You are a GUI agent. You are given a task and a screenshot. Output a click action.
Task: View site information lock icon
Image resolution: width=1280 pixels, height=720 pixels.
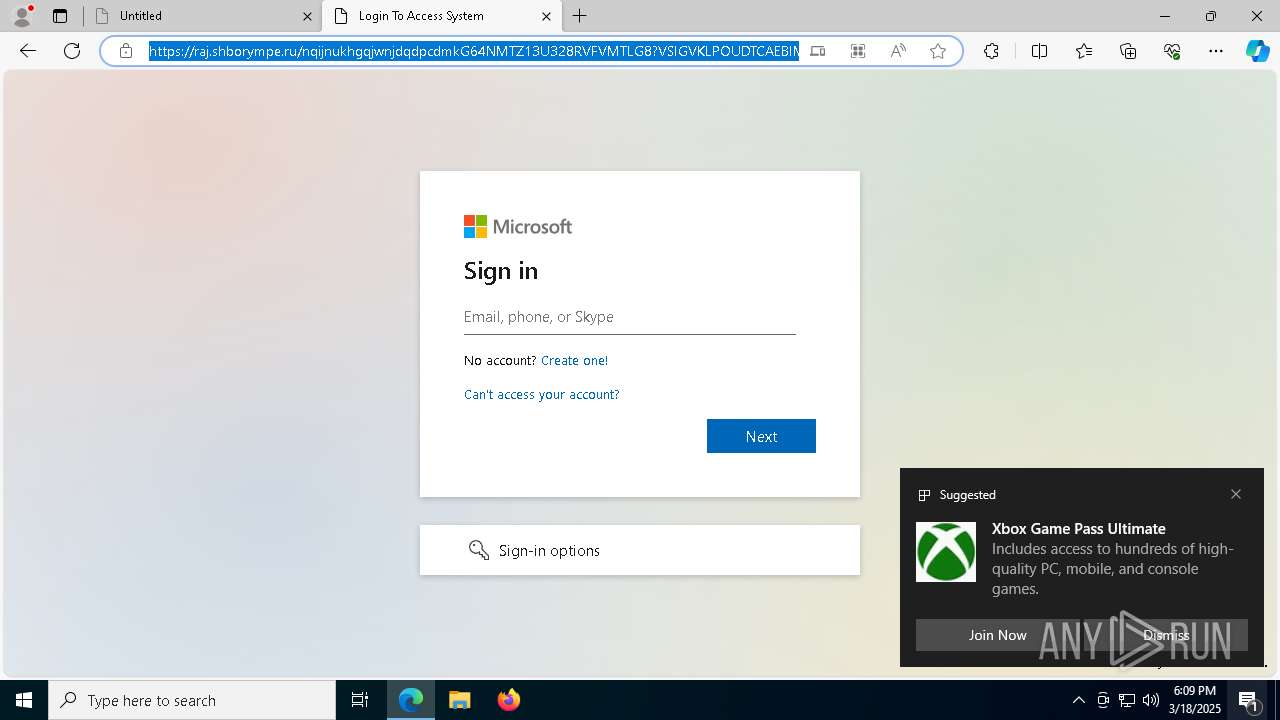click(126, 51)
